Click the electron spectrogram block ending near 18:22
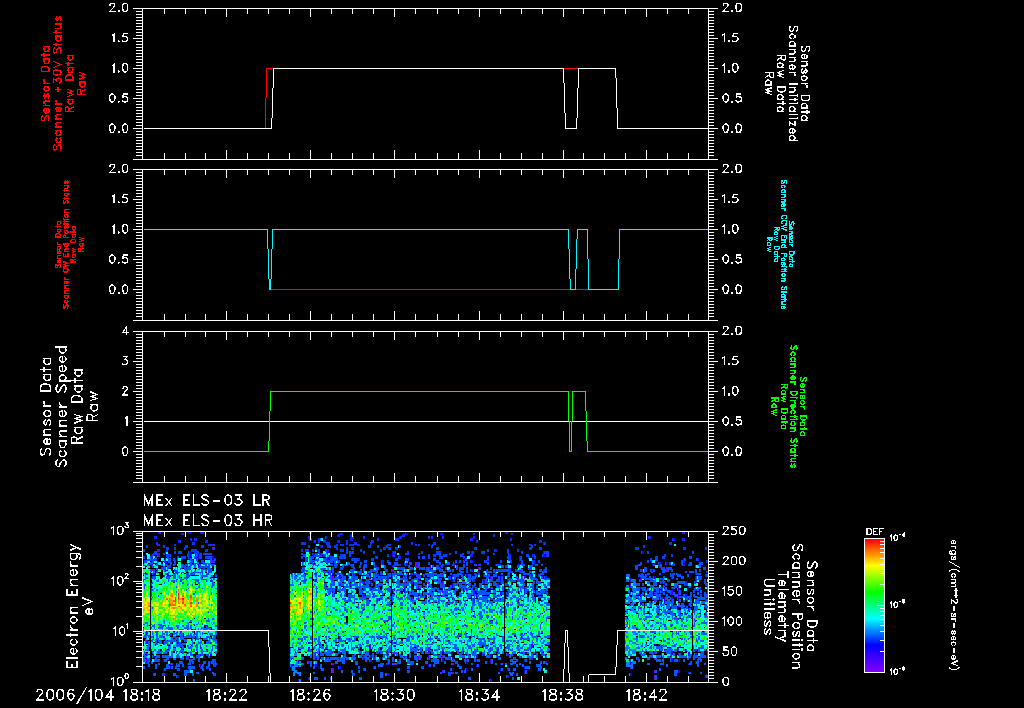Image resolution: width=1024 pixels, height=708 pixels. [x=180, y=605]
